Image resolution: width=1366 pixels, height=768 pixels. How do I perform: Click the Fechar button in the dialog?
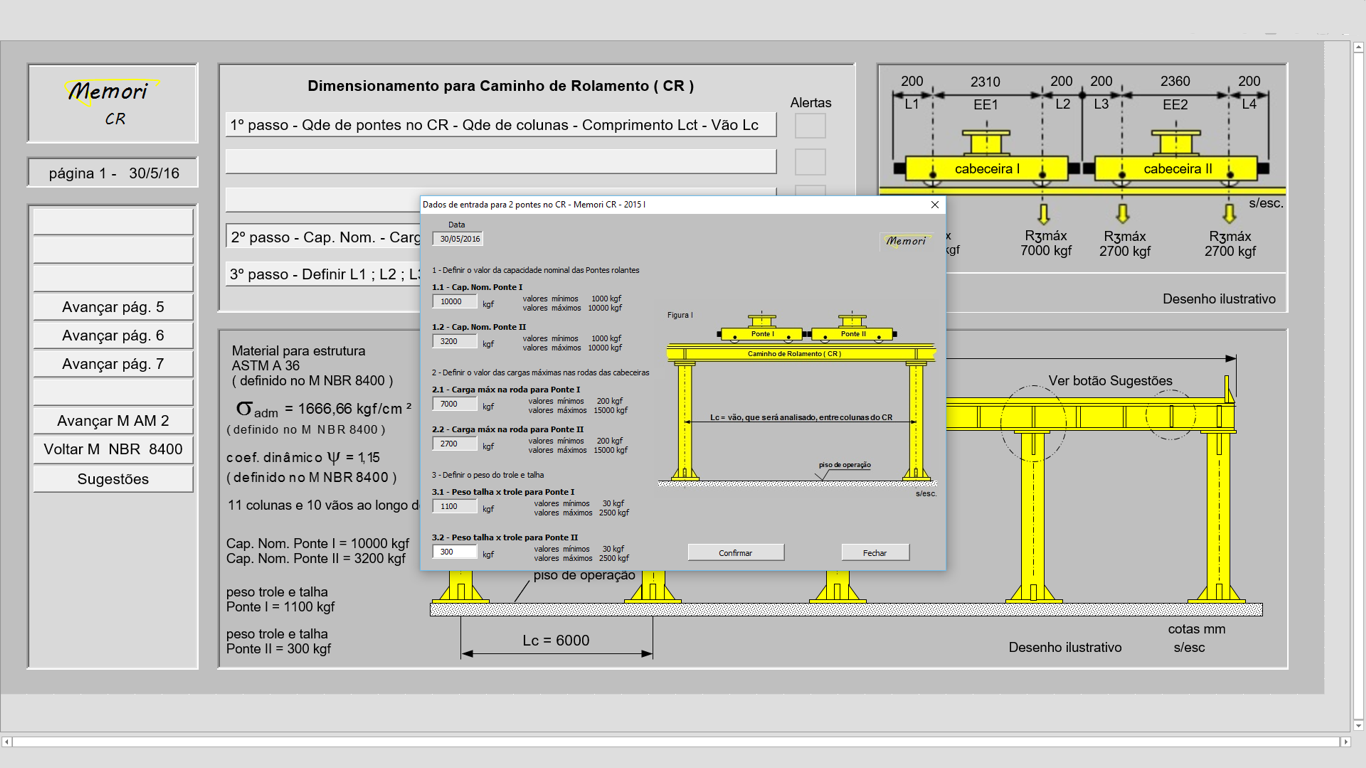875,553
